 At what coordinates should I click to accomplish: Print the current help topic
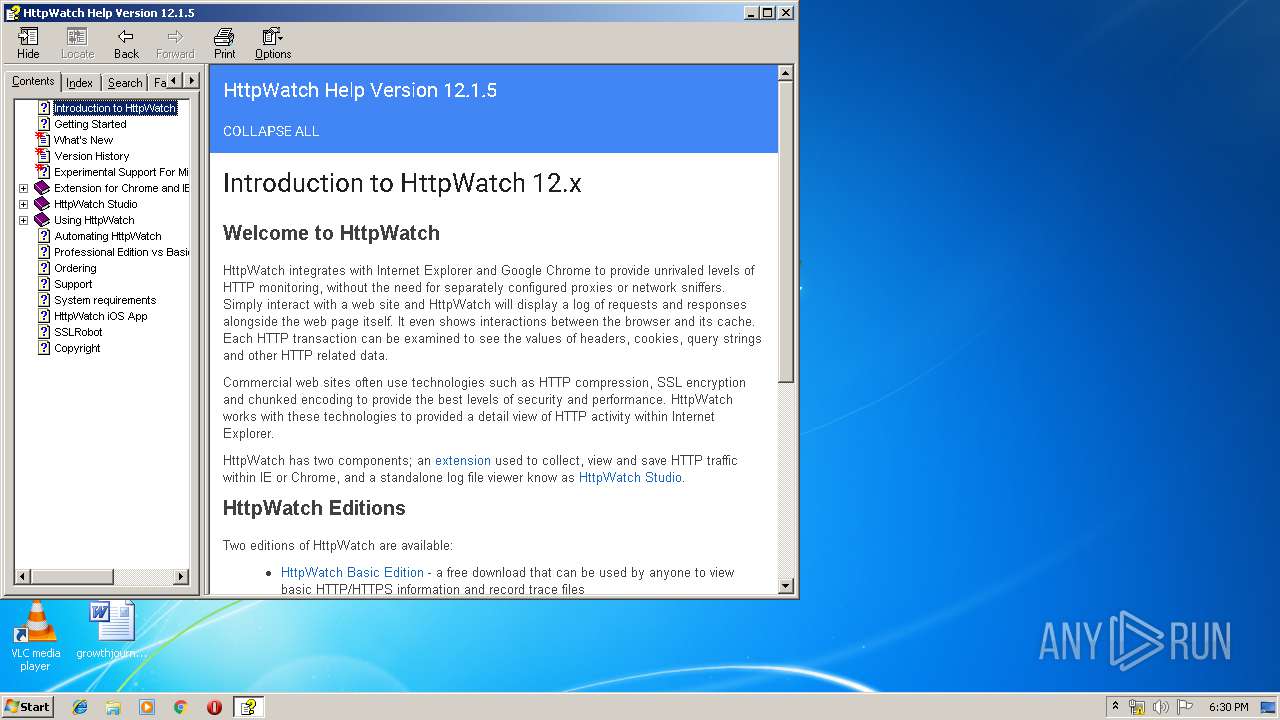click(x=224, y=43)
